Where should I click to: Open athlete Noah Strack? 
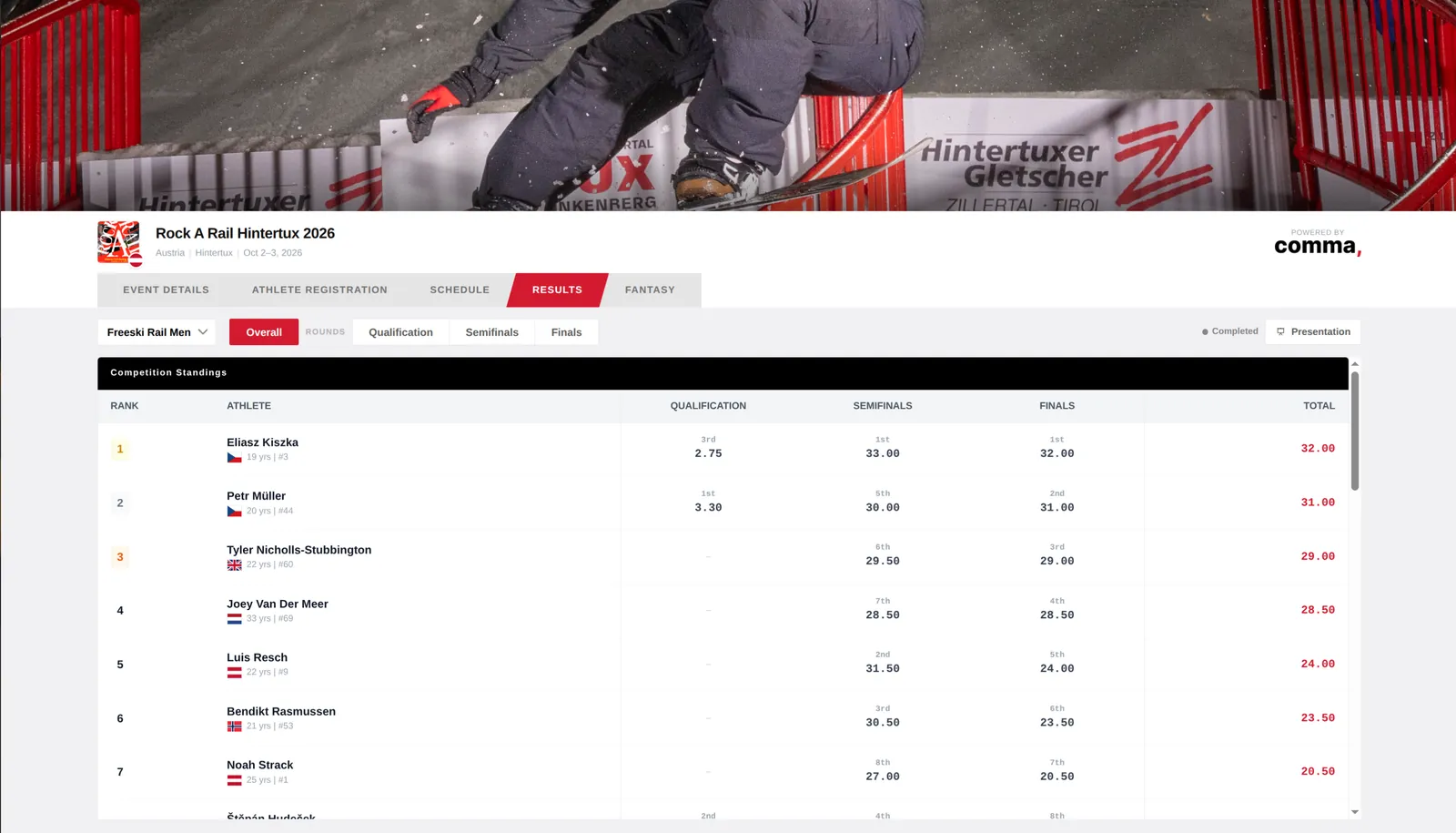[259, 765]
